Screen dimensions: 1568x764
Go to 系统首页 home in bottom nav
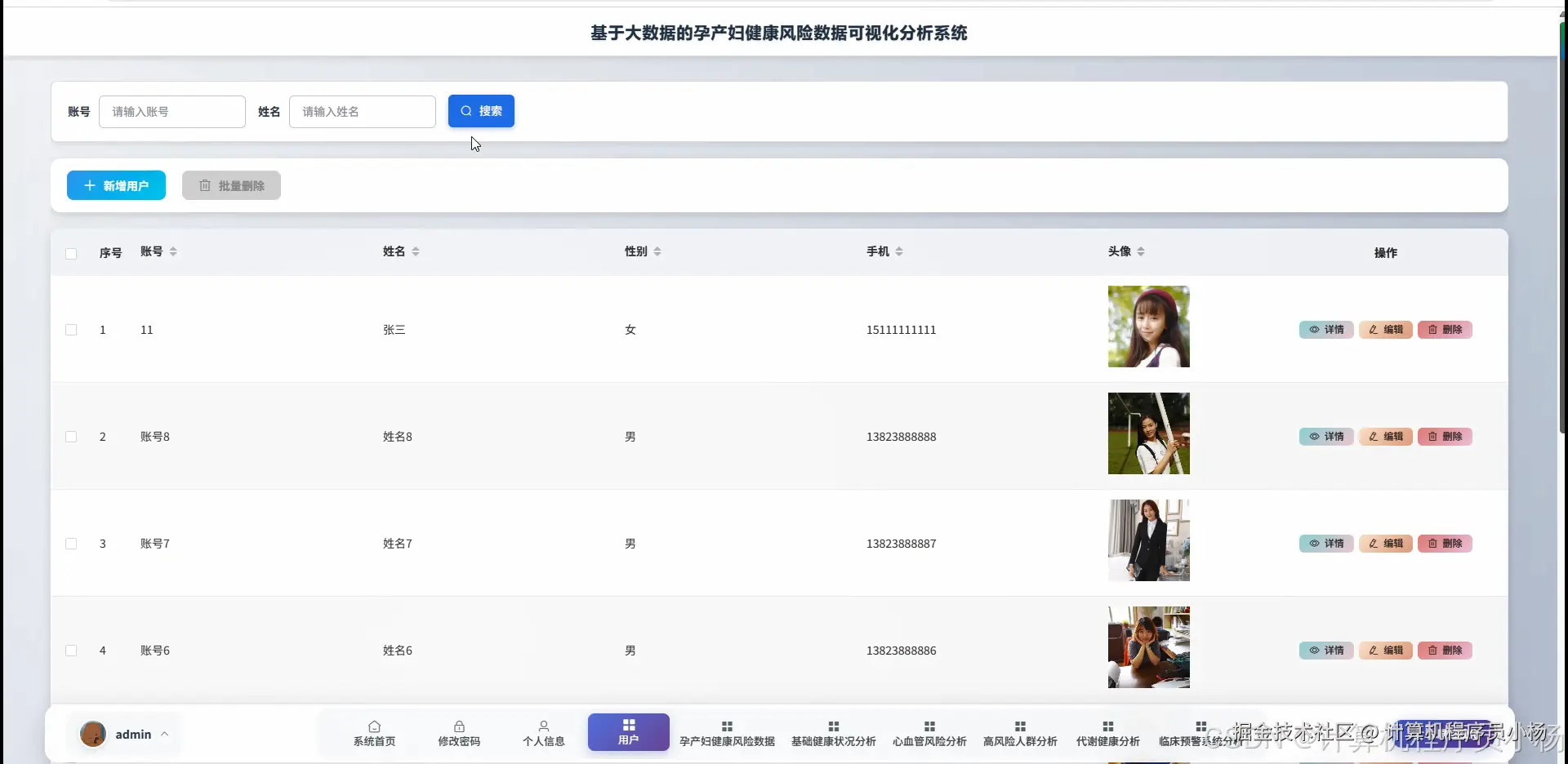[374, 733]
